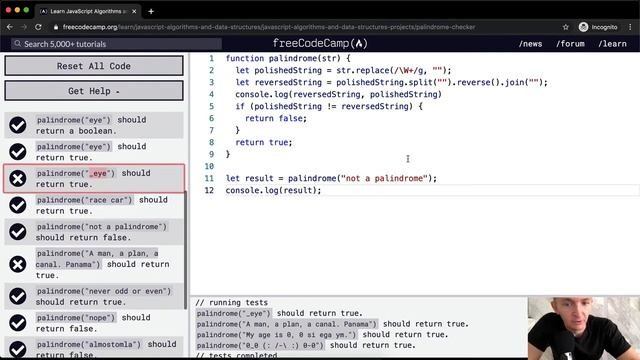This screenshot has width=640, height=360.
Task: Click code line 6 return false
Action: point(276,118)
